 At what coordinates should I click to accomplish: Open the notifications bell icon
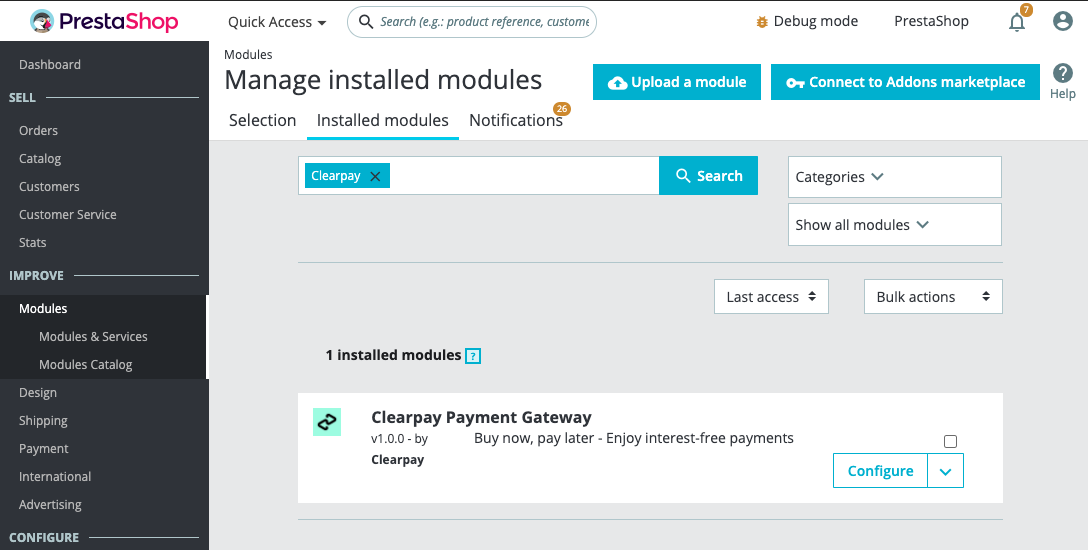point(1017,22)
